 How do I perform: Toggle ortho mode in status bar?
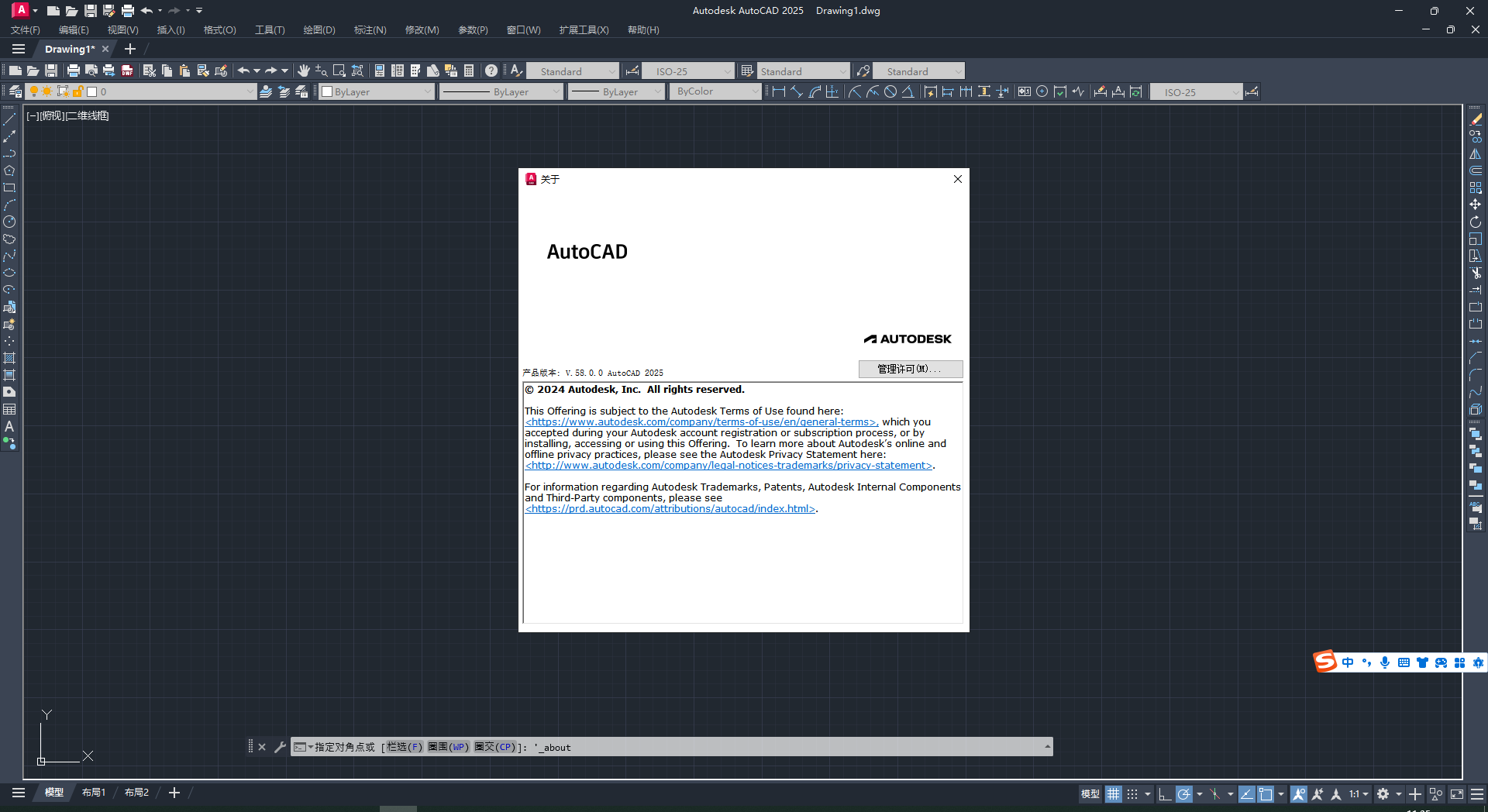coord(1165,794)
